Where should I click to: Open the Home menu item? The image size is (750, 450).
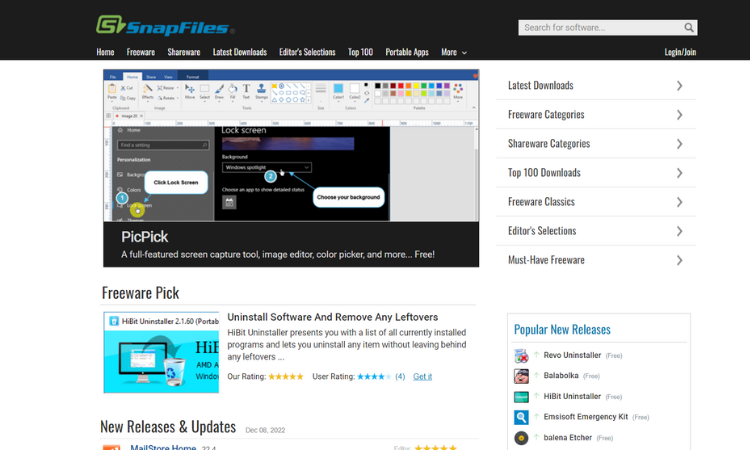(x=105, y=52)
